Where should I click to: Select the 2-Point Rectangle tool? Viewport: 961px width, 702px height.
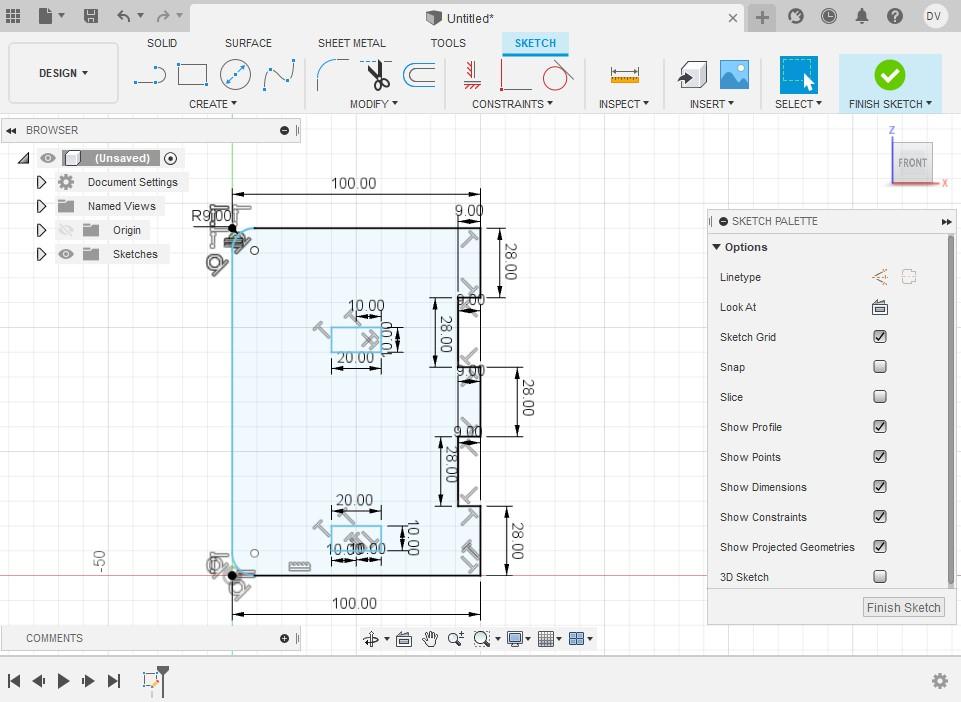point(192,75)
